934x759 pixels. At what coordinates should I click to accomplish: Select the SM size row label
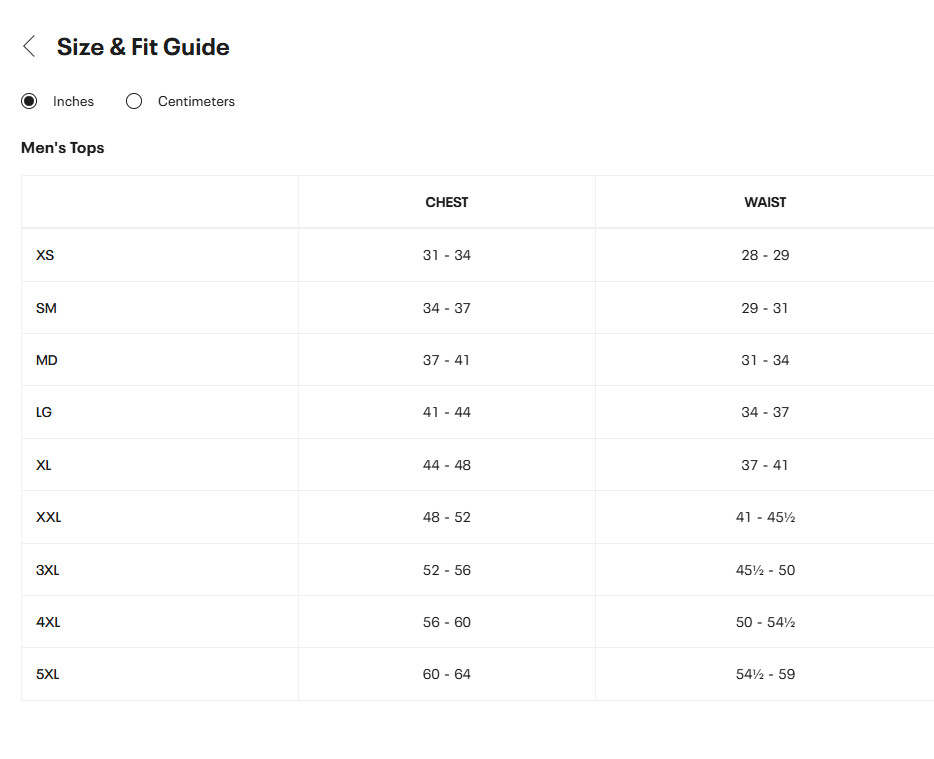click(x=46, y=309)
